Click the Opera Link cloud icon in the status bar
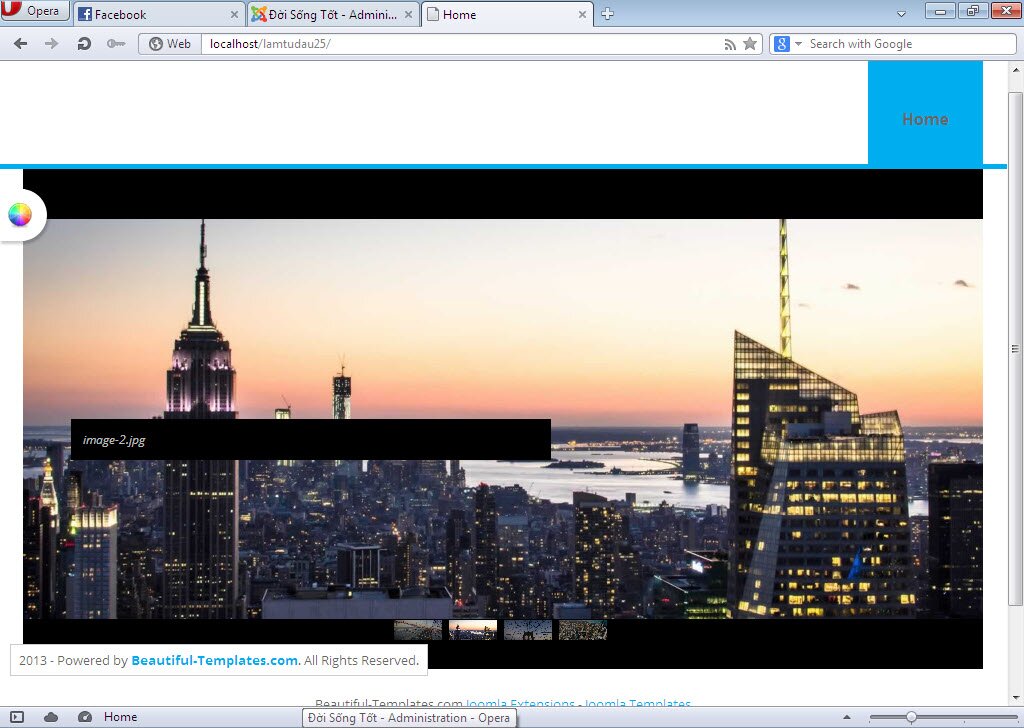This screenshot has height=728, width=1024. 51,716
